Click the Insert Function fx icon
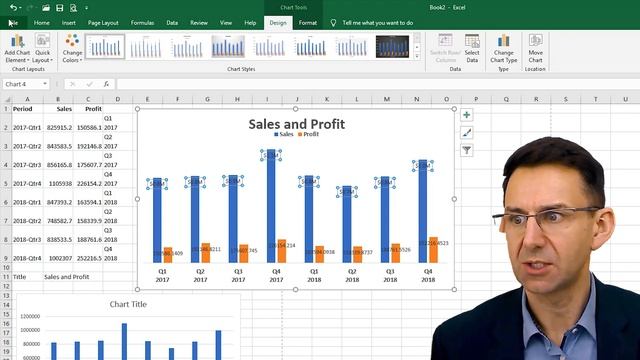 [x=106, y=84]
